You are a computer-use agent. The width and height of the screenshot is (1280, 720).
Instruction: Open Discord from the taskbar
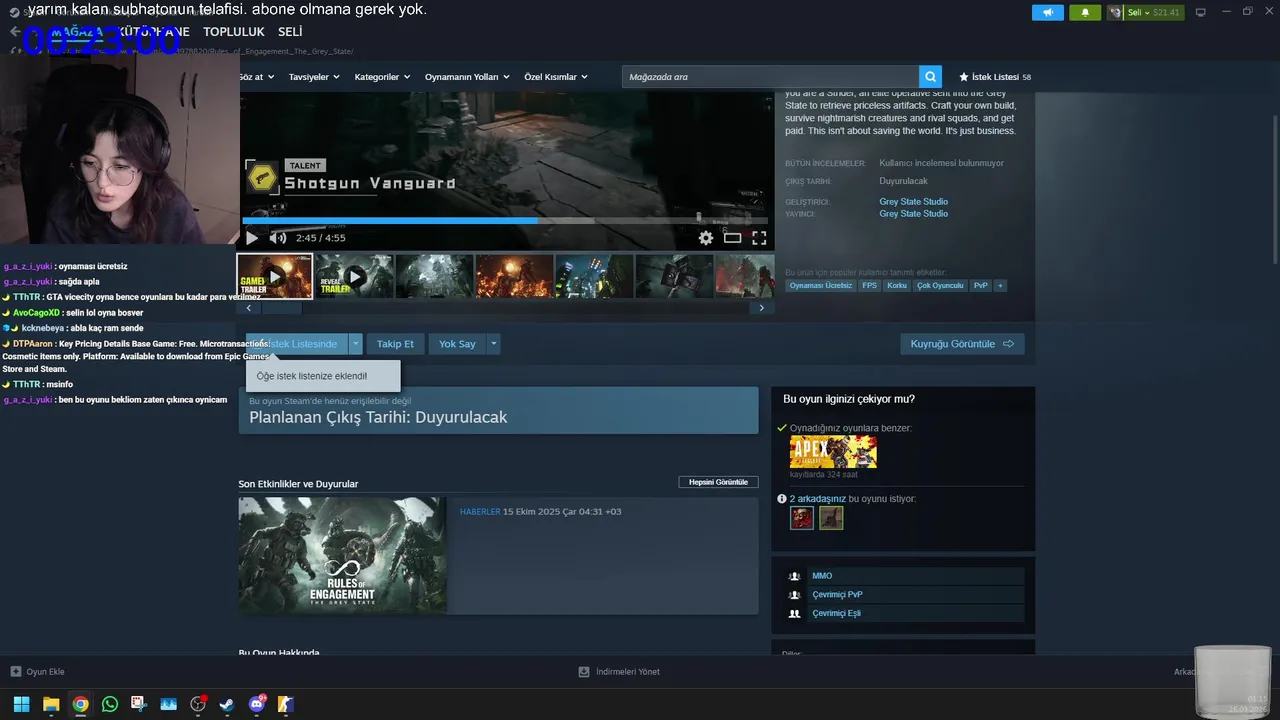pos(257,704)
